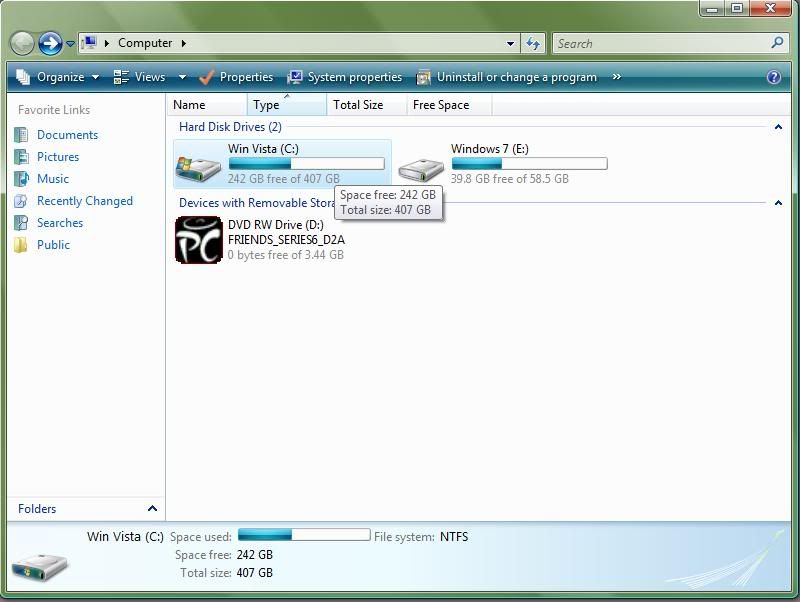The image size is (800, 602).
Task: Collapse the Hard Disk Drives group
Action: tap(778, 127)
